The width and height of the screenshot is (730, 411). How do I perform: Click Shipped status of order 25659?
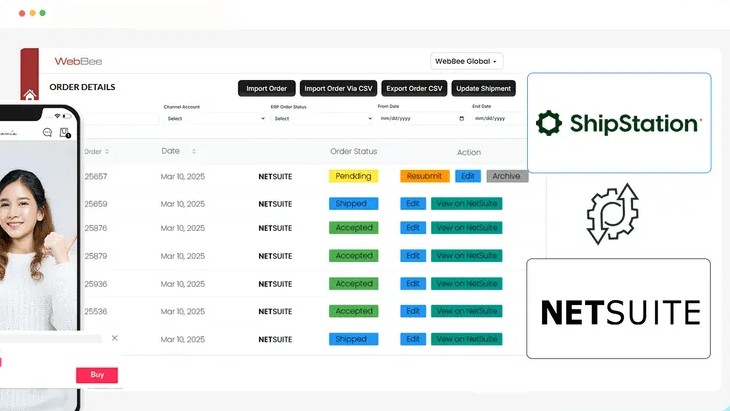[353, 203]
